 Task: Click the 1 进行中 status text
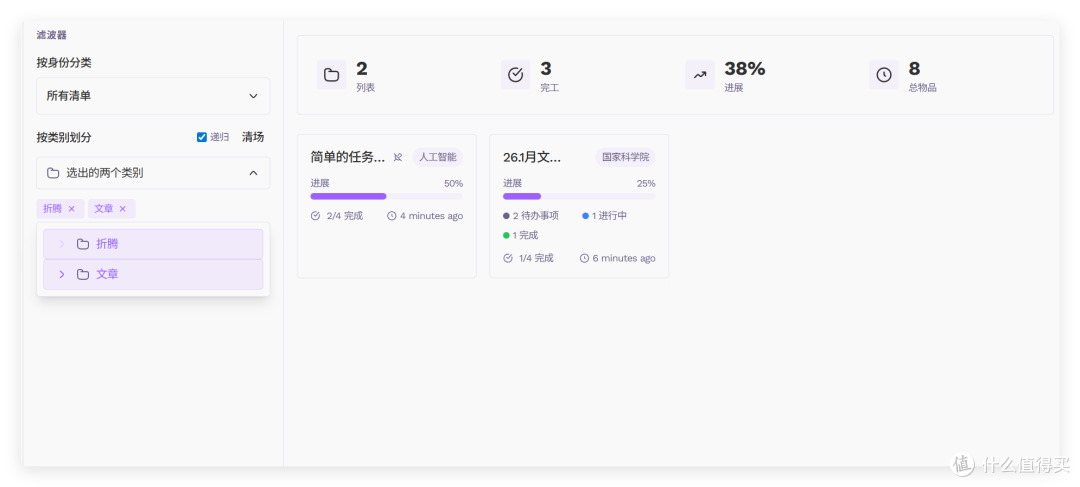pos(610,216)
